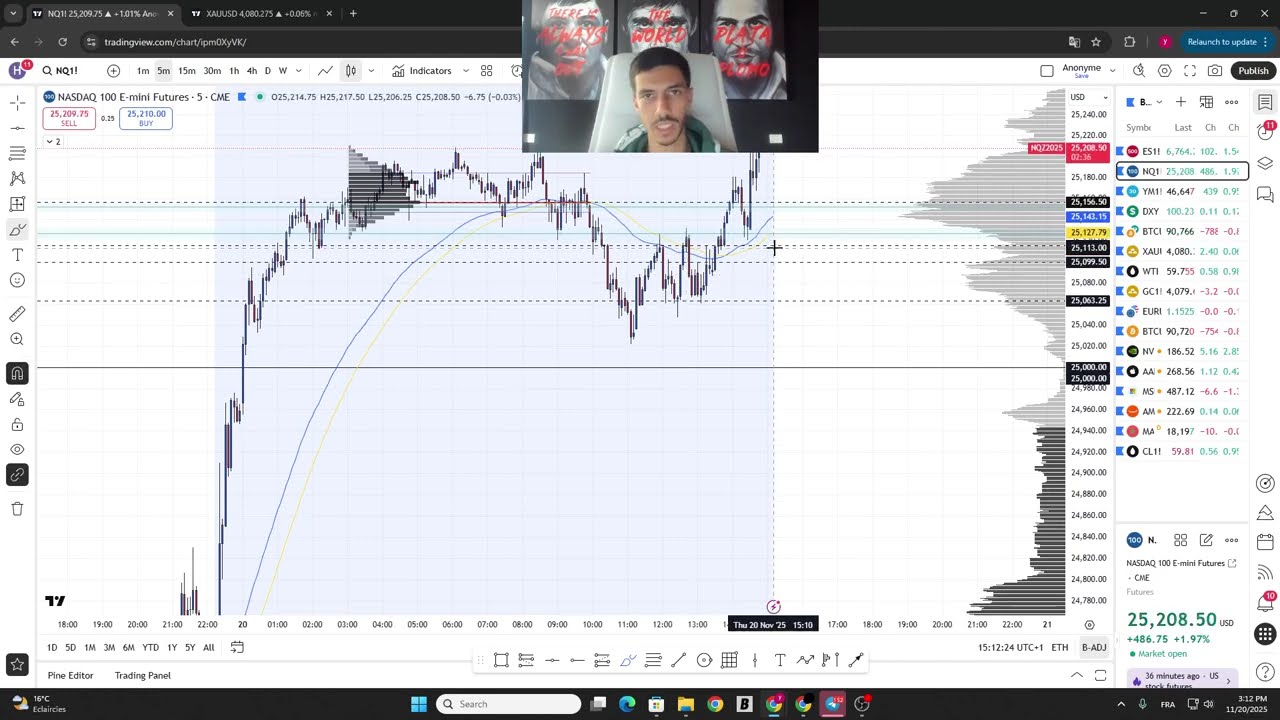Select ES1! row in watchlist
The width and height of the screenshot is (1280, 720).
[x=1182, y=151]
